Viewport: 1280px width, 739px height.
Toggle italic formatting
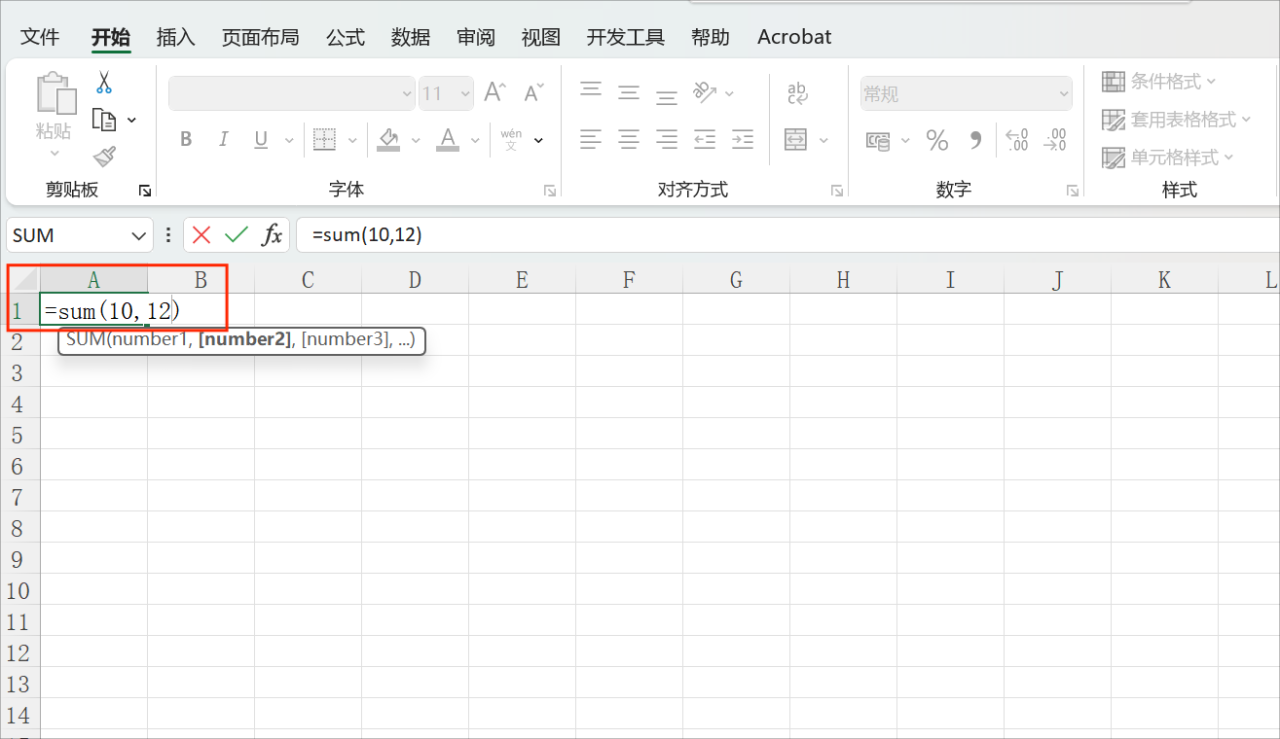tap(223, 140)
